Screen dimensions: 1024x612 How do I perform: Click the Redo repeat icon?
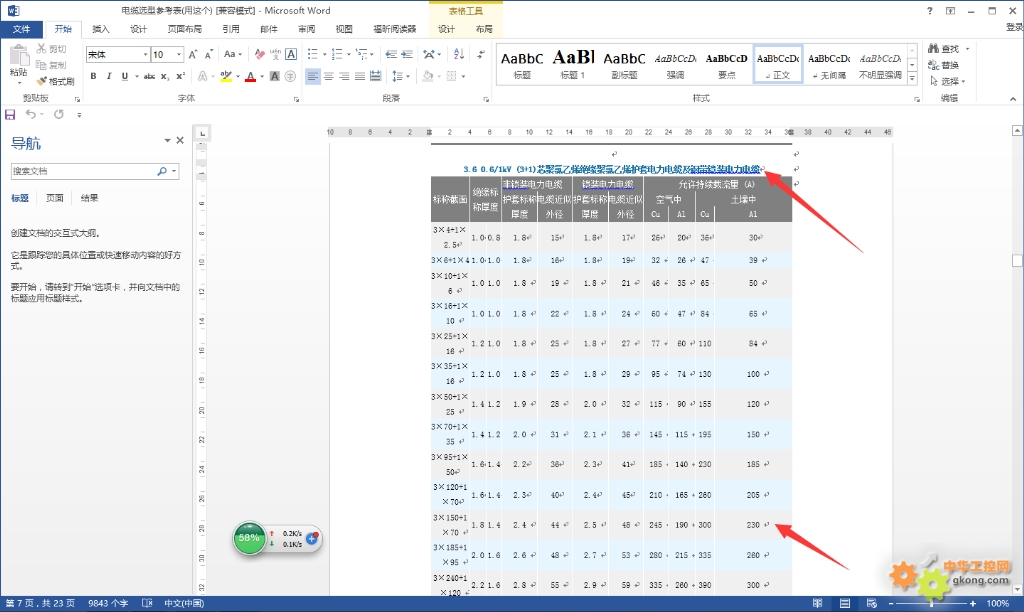pyautogui.click(x=59, y=114)
